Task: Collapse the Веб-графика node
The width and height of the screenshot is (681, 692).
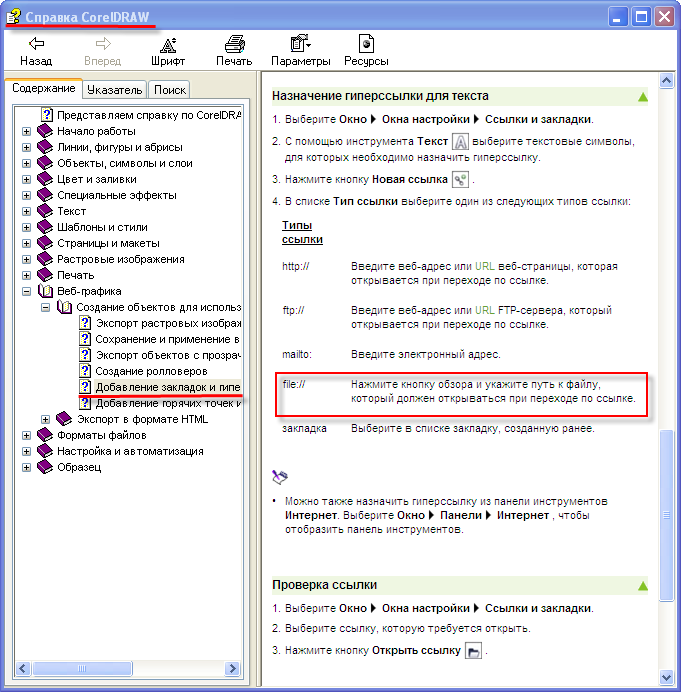Action: (26, 291)
